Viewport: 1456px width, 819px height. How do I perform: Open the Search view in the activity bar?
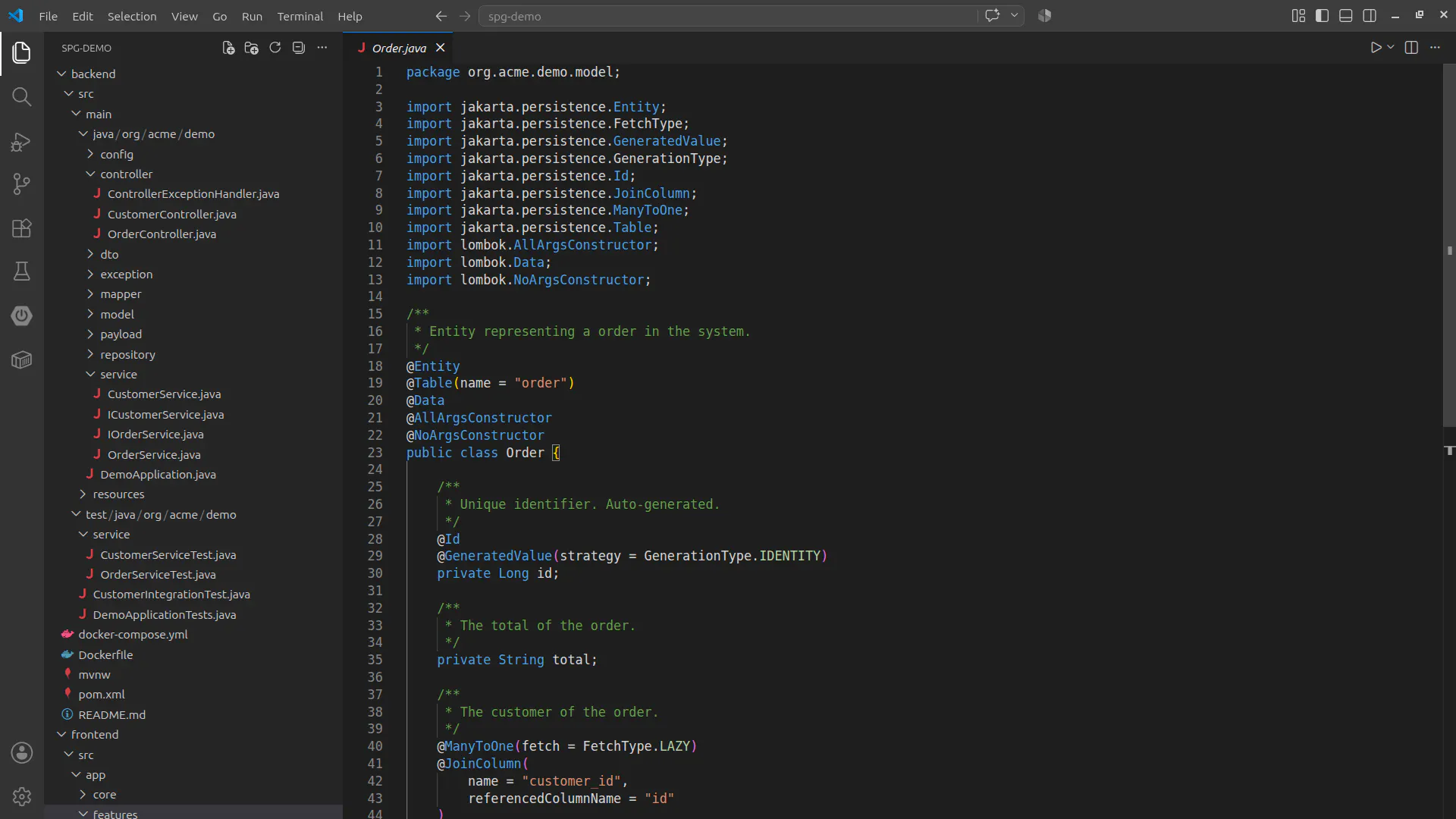[x=21, y=97]
